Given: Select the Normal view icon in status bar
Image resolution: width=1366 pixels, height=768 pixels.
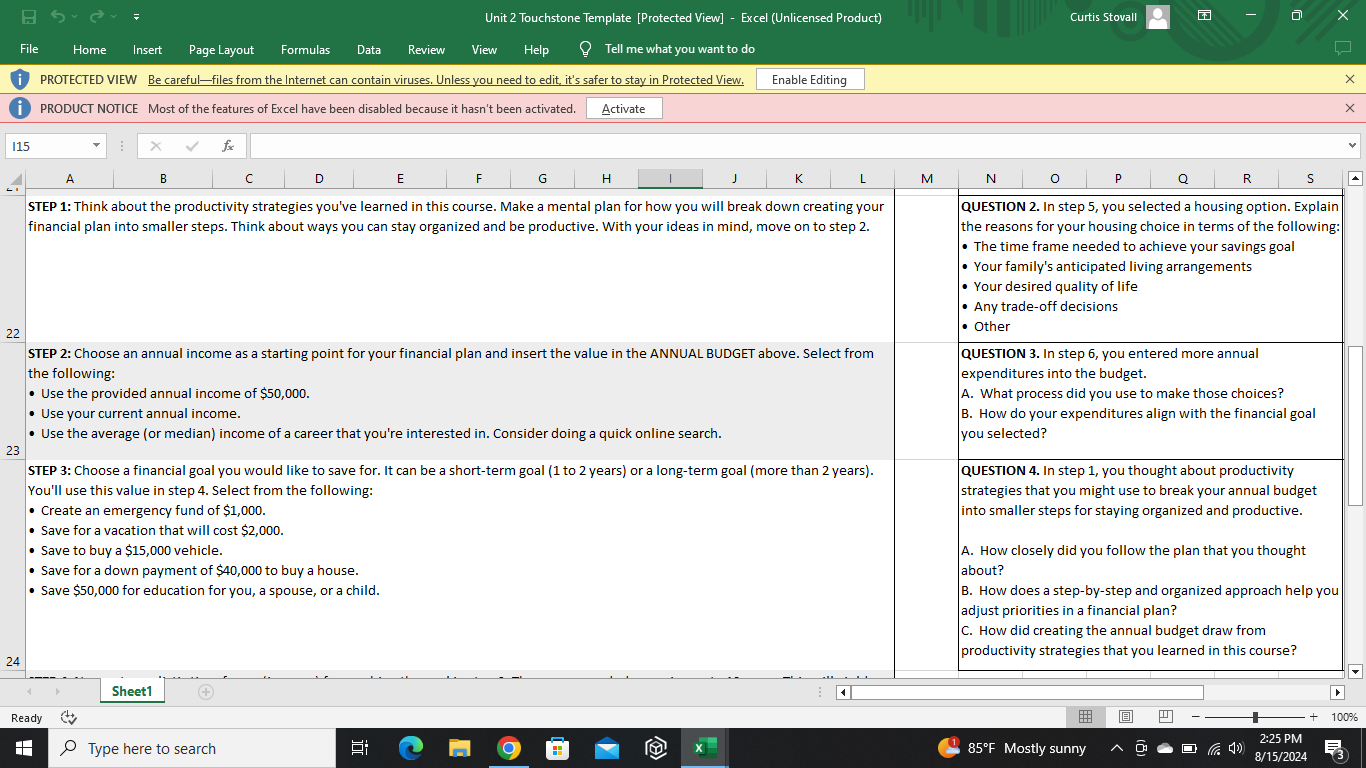Looking at the screenshot, I should (1085, 717).
